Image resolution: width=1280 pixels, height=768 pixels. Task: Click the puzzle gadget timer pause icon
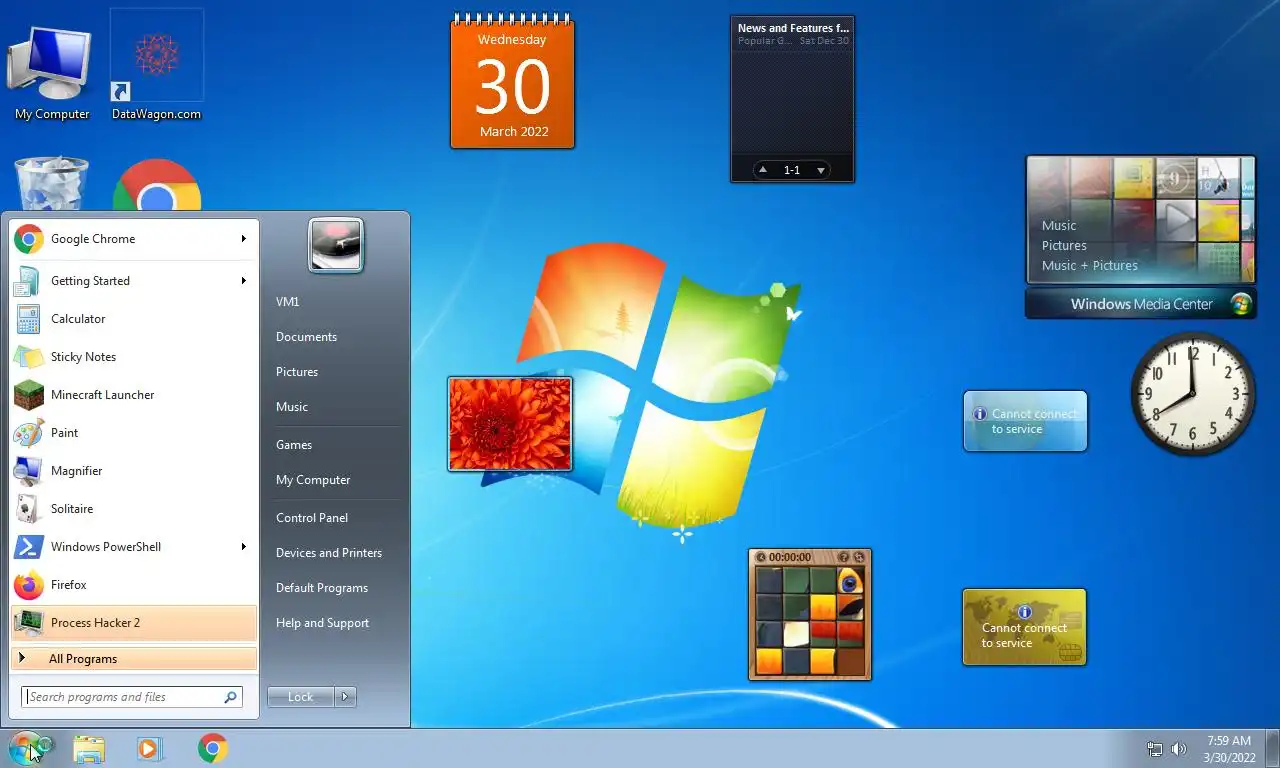coord(761,557)
